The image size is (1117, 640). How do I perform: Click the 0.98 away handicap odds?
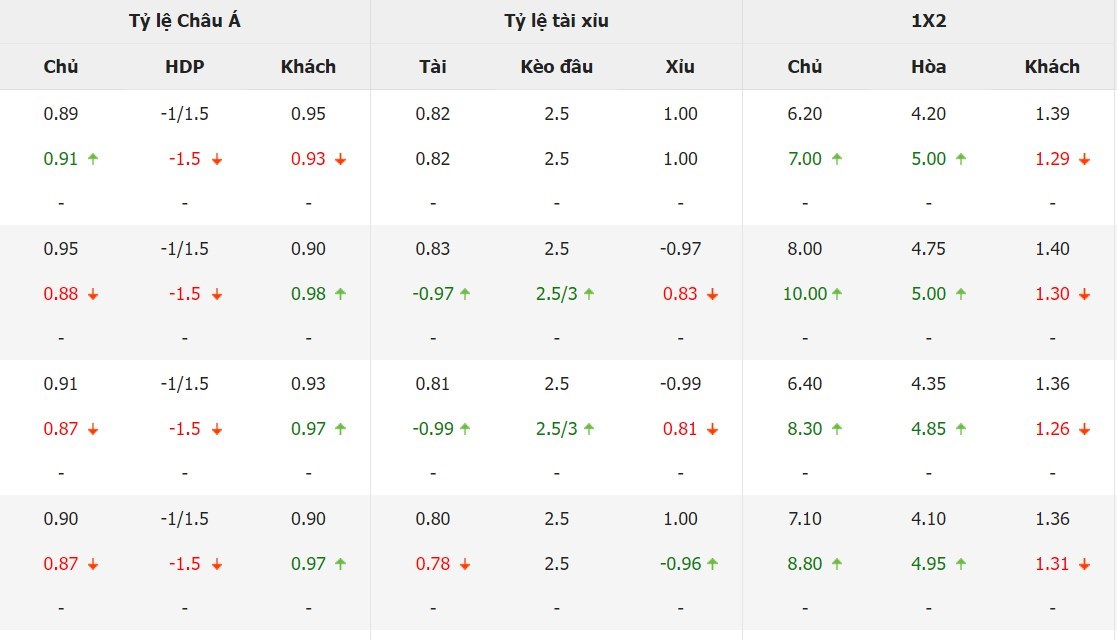coord(308,294)
